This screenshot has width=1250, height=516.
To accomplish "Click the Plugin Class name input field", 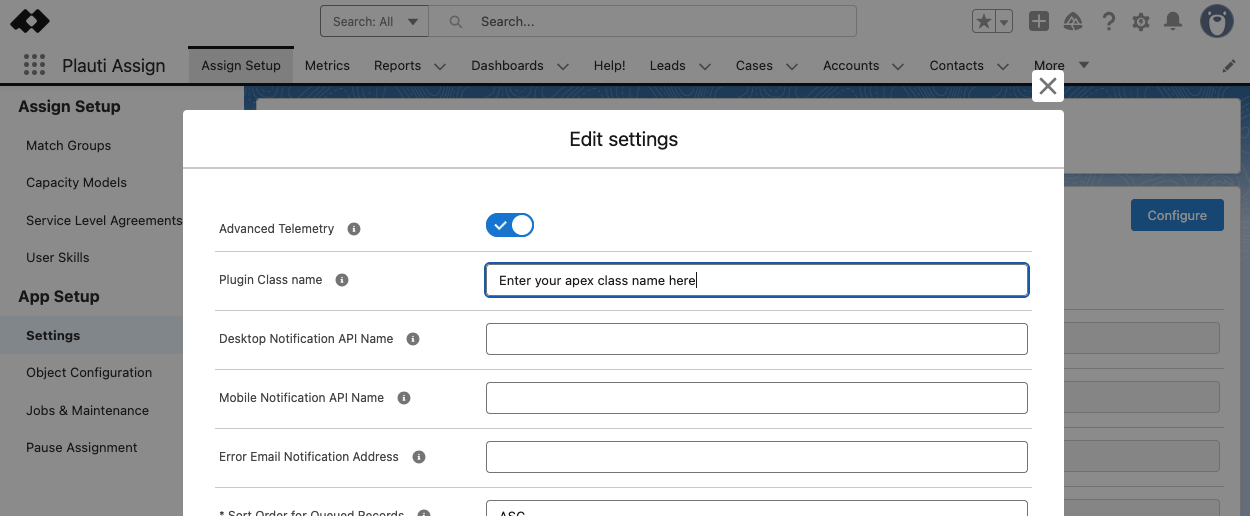I will 757,280.
